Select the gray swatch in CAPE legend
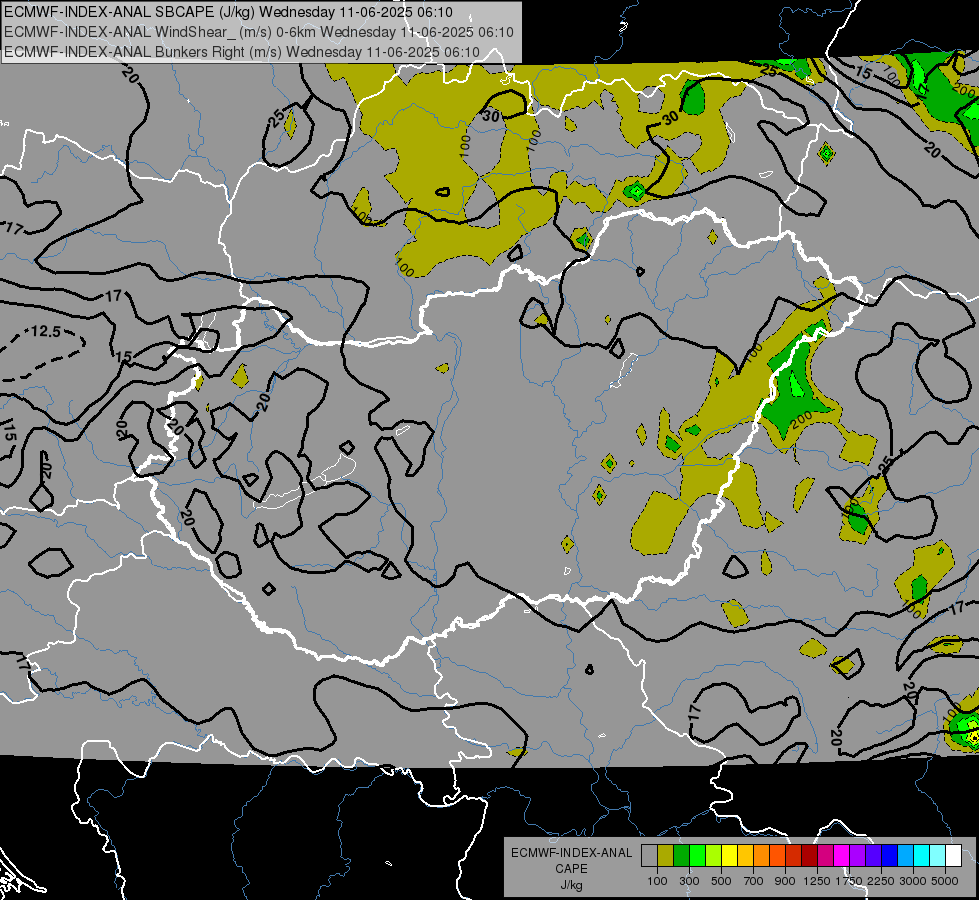The height and width of the screenshot is (900, 979). (649, 856)
